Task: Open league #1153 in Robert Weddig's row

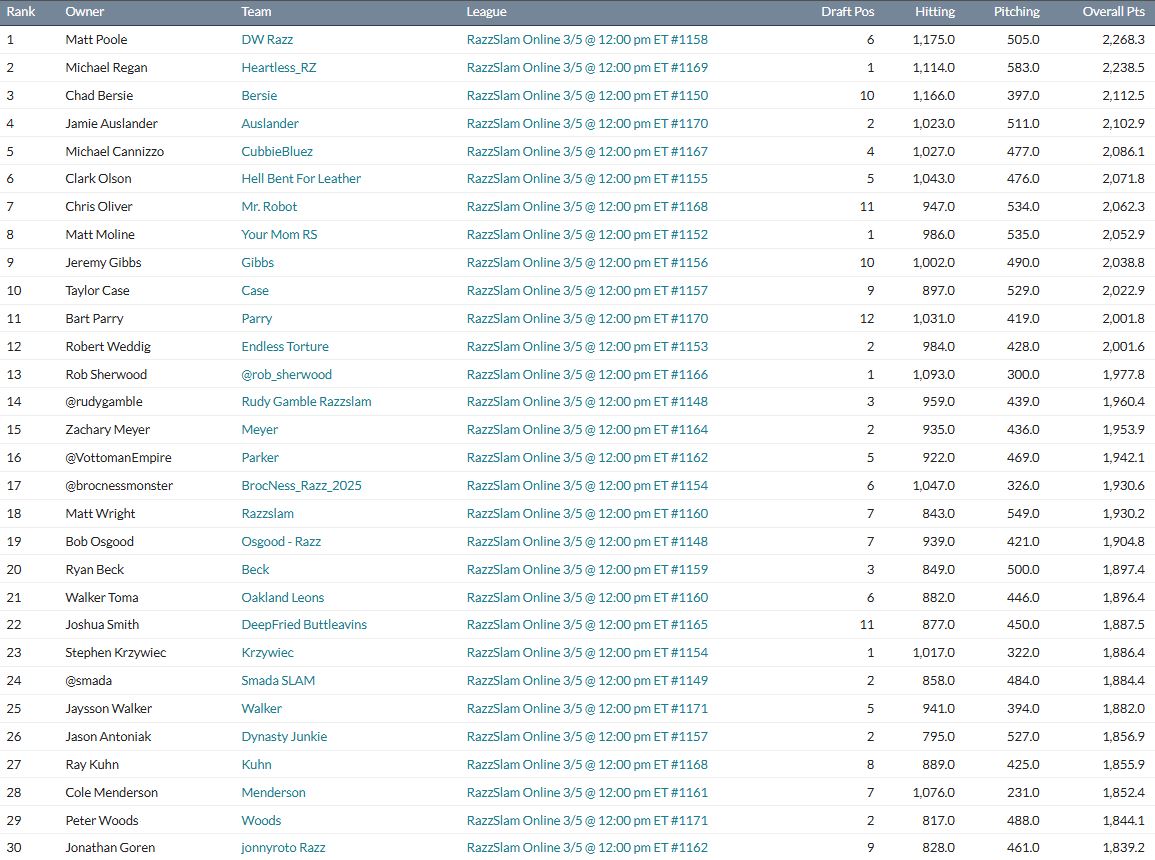Action: [x=587, y=347]
